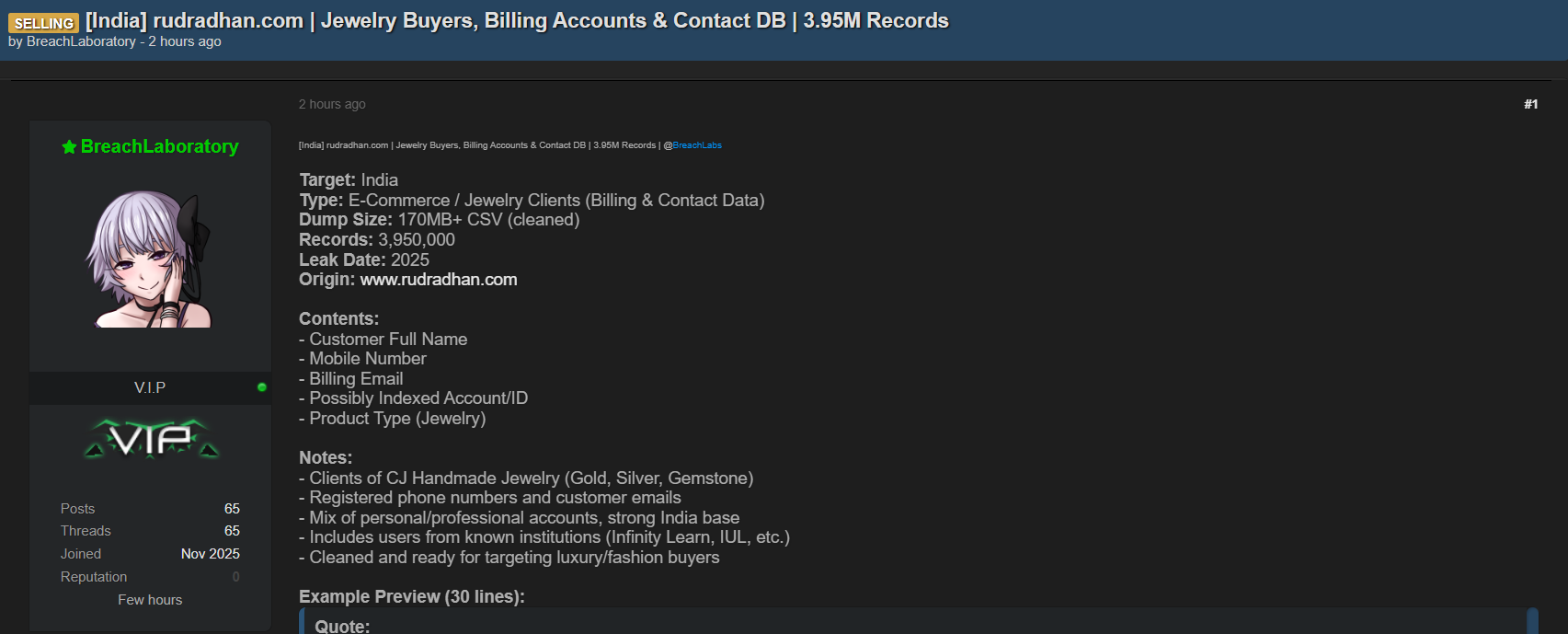
Task: Click the Reputation value of 0
Action: tap(235, 577)
